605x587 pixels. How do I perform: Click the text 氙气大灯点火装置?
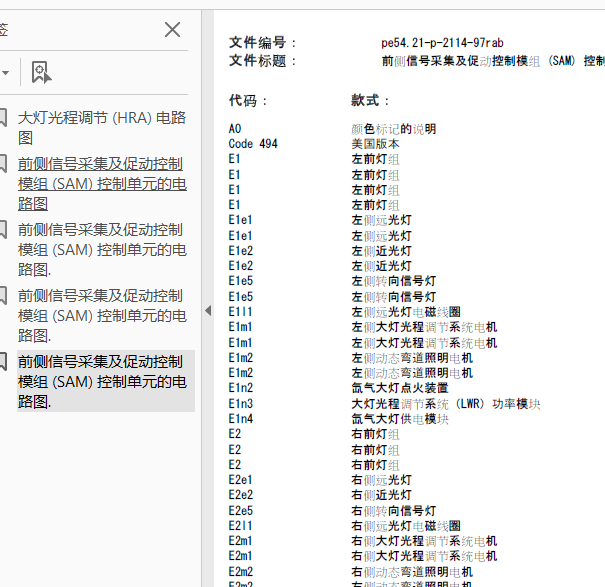click(400, 388)
